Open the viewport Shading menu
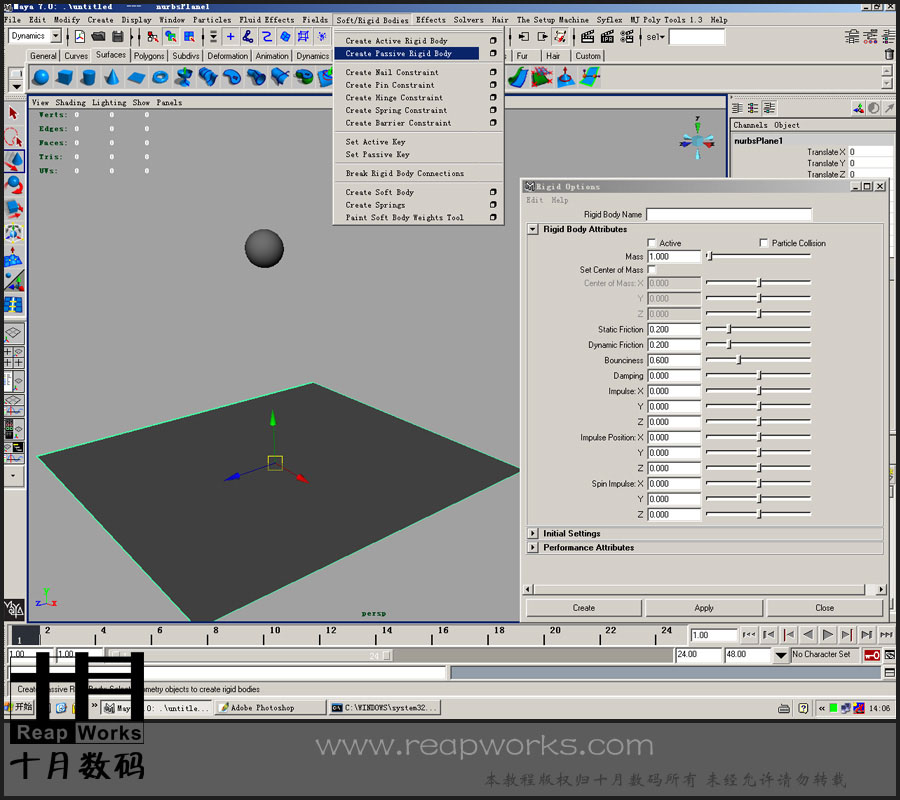 (70, 102)
